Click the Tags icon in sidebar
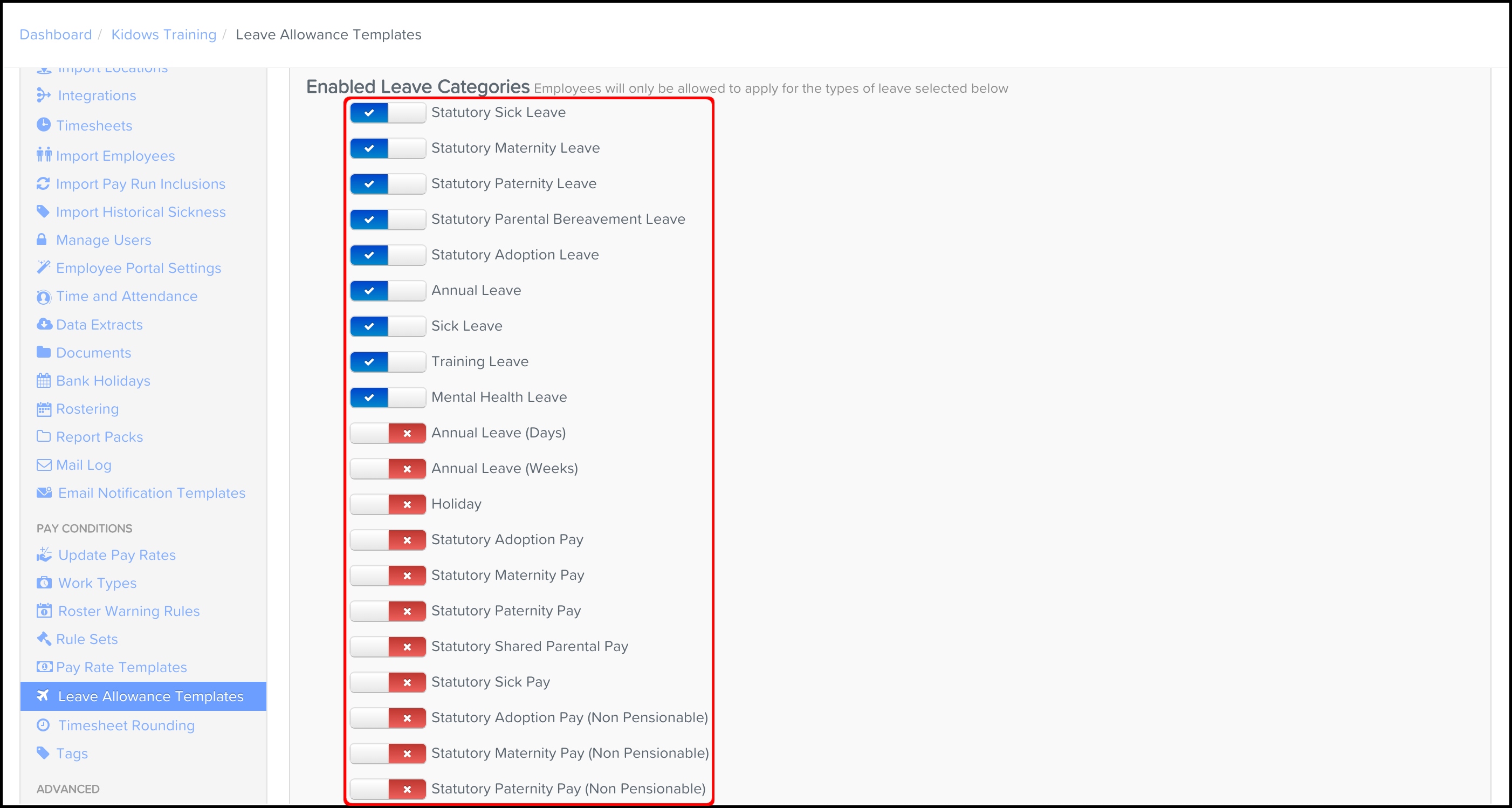The height and width of the screenshot is (808, 1512). pos(43,753)
